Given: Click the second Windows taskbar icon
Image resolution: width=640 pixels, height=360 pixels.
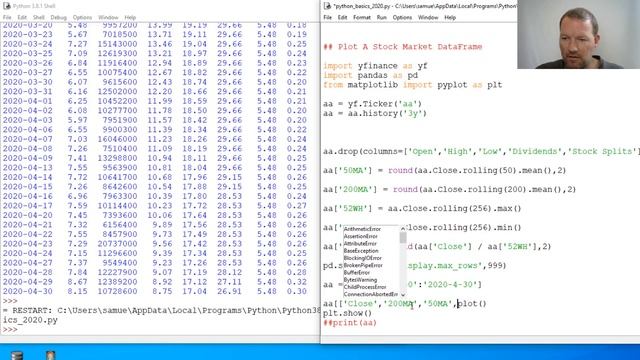Looking at the screenshot, I should click(50, 355).
